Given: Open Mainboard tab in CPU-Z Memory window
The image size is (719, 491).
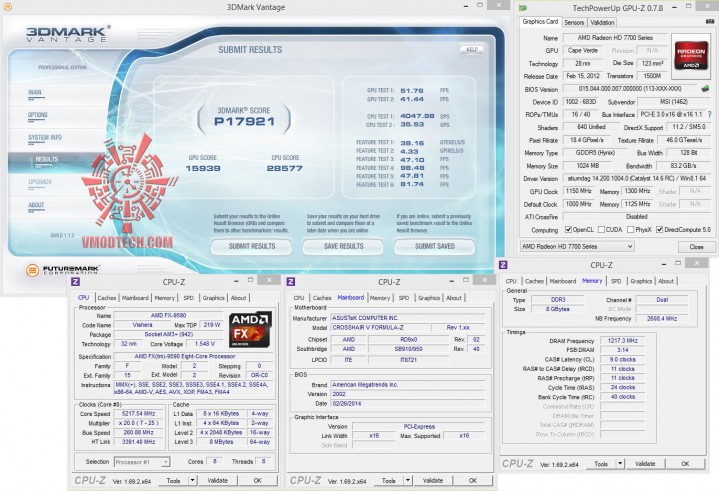Looking at the screenshot, I should click(563, 281).
